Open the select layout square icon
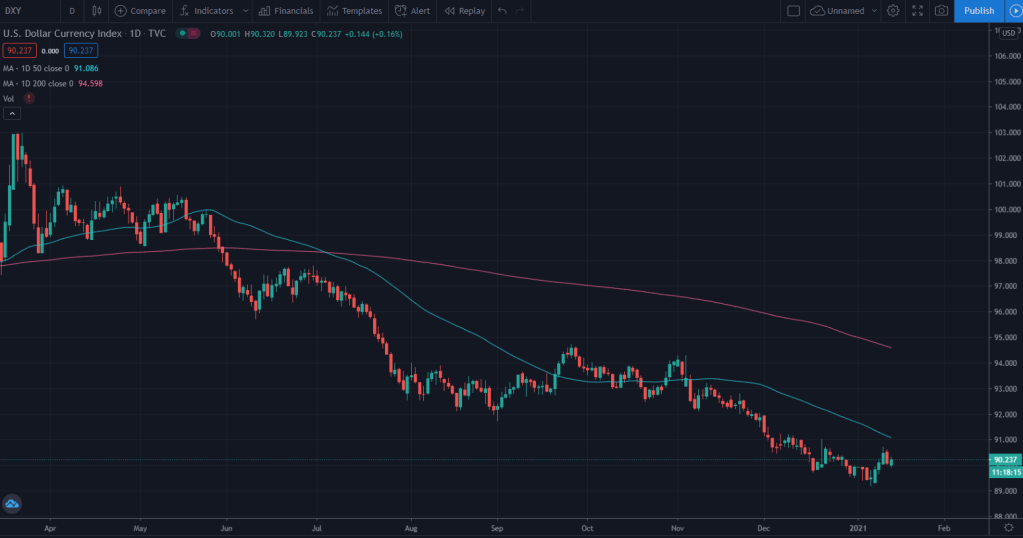Screen dimensions: 1023x538 click(794, 11)
